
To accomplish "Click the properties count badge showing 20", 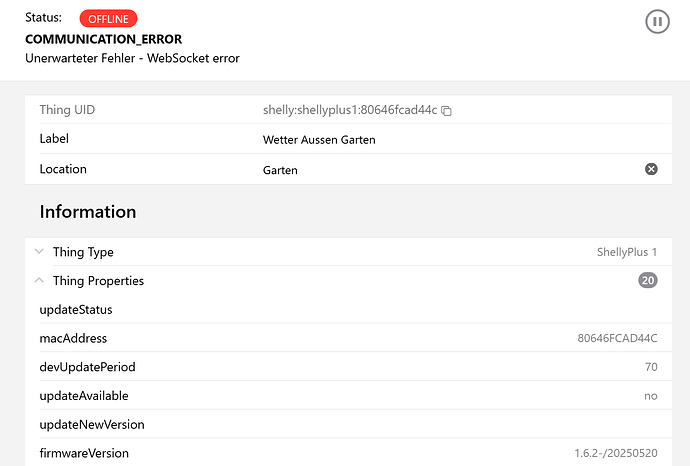I will coord(648,281).
